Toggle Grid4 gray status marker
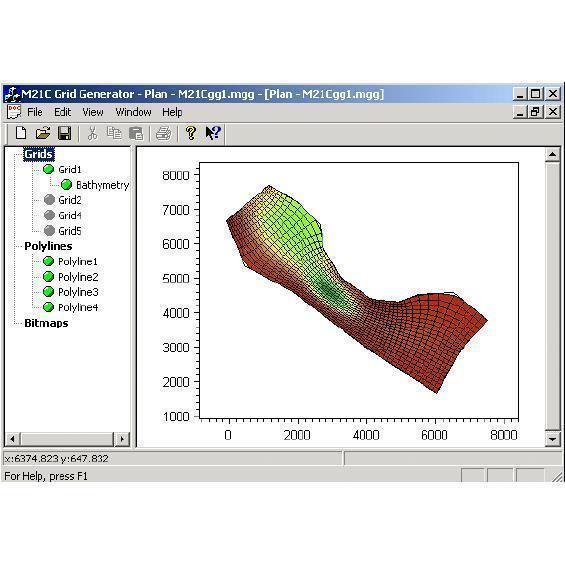The width and height of the screenshot is (565, 565). pyautogui.click(x=49, y=215)
